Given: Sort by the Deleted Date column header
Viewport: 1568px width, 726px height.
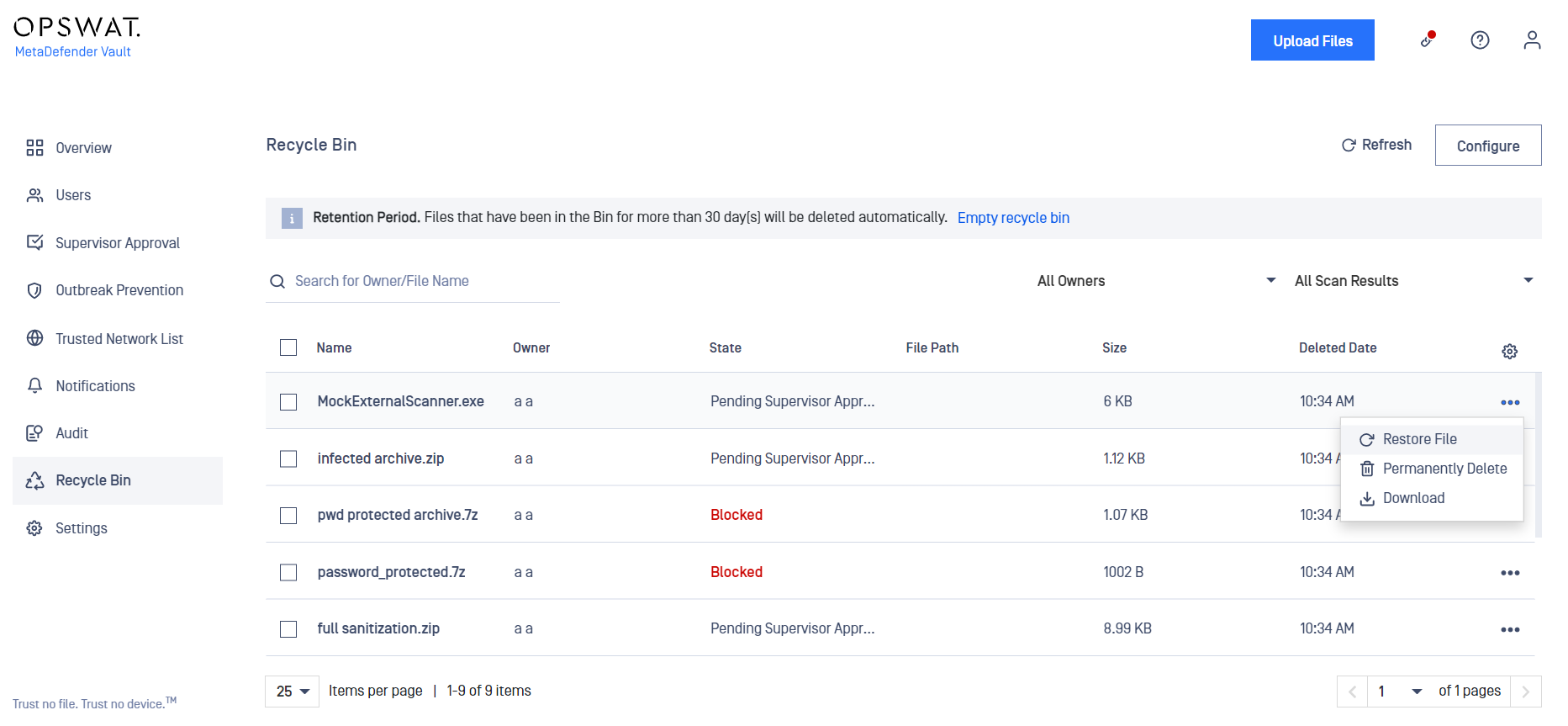Looking at the screenshot, I should 1338,347.
